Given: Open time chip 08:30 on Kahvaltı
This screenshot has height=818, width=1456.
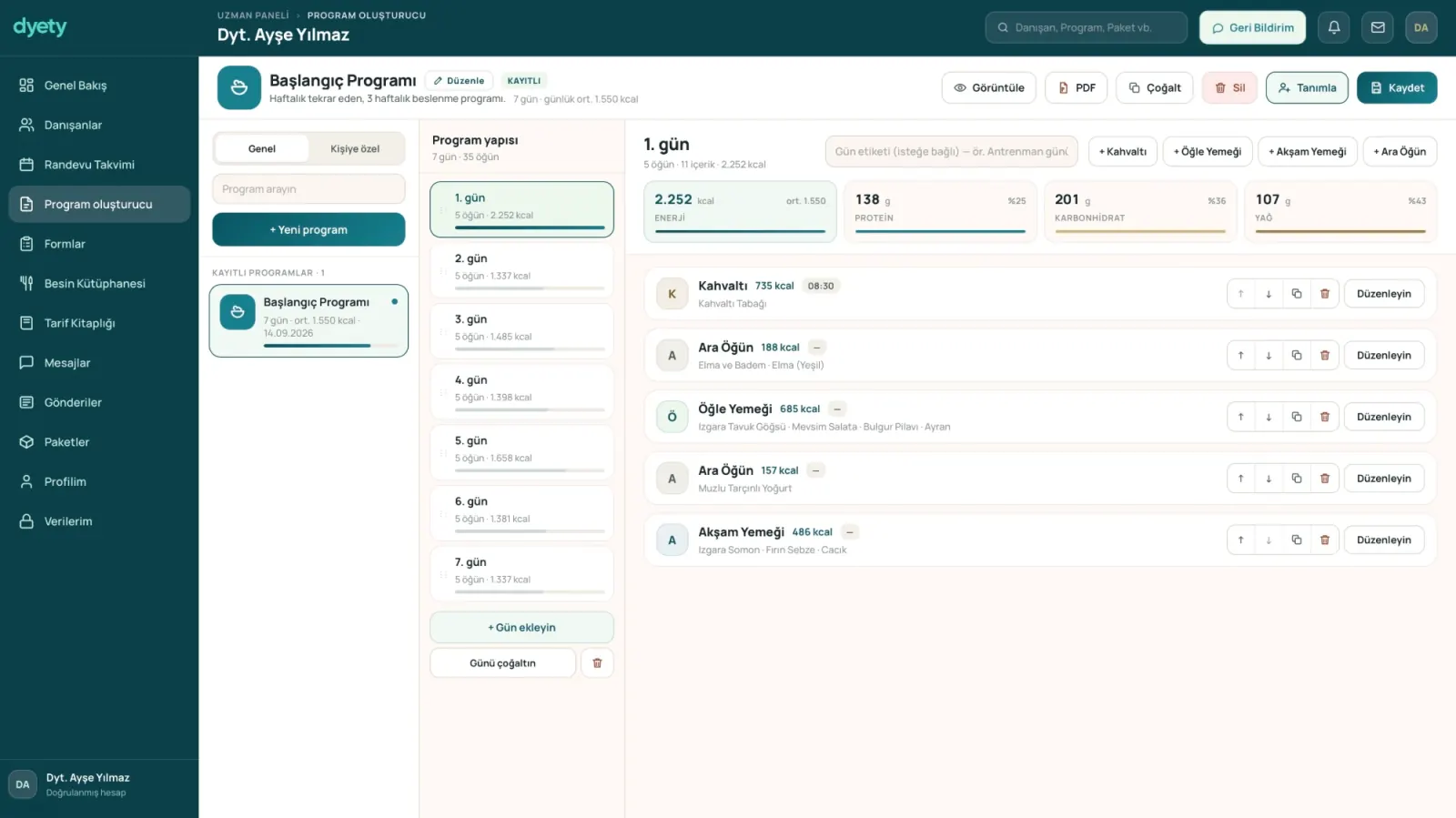Looking at the screenshot, I should [x=821, y=286].
